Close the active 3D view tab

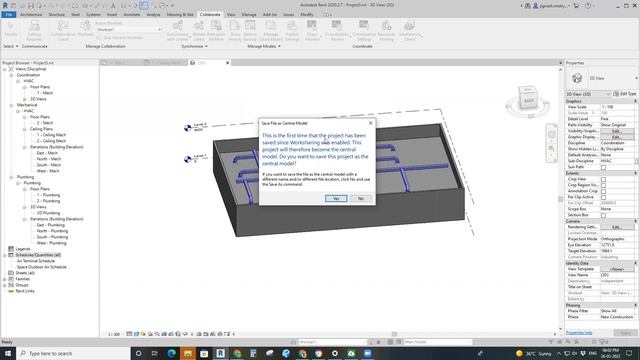(228, 63)
